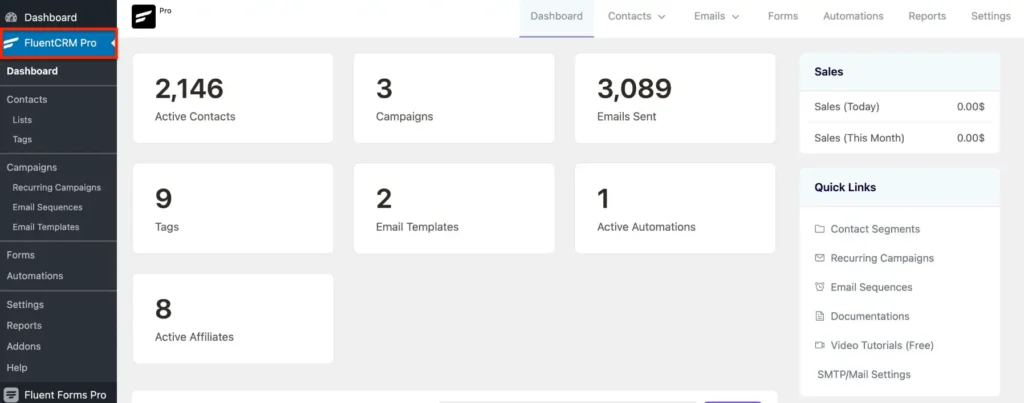1024x403 pixels.
Task: Click the FluentCRM Pro sidebar logo icon
Action: point(11,44)
